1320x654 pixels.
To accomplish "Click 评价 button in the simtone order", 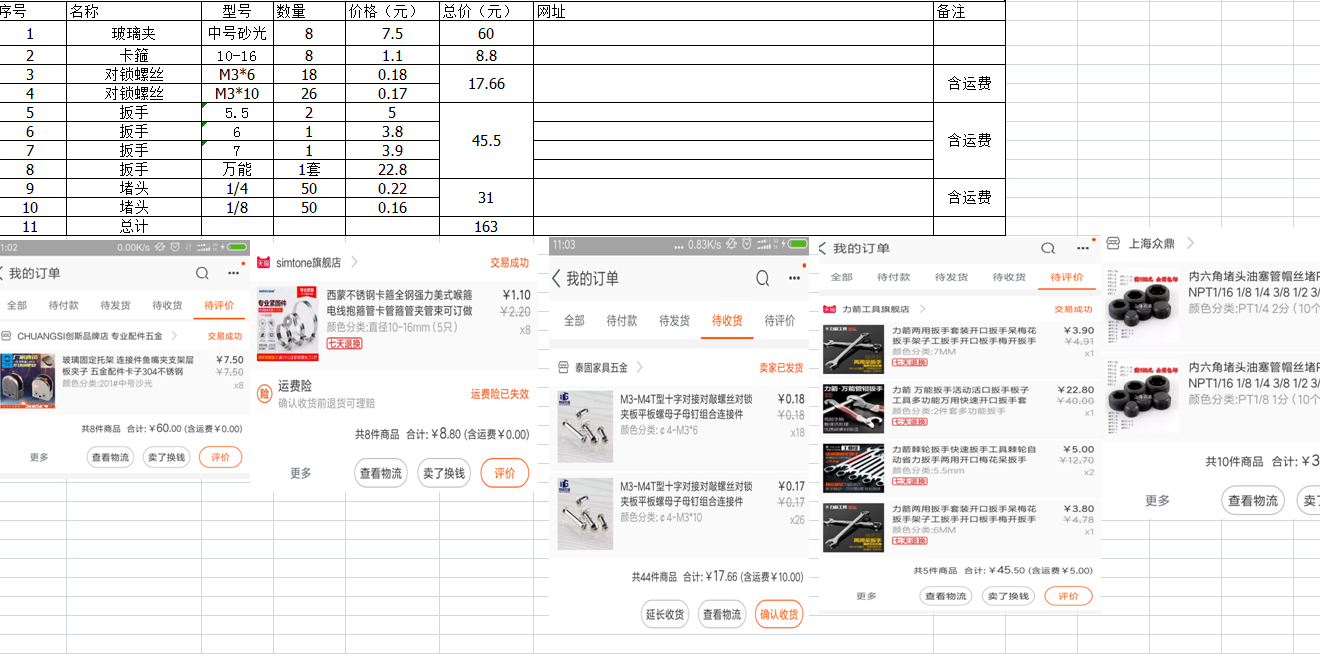I will point(504,473).
